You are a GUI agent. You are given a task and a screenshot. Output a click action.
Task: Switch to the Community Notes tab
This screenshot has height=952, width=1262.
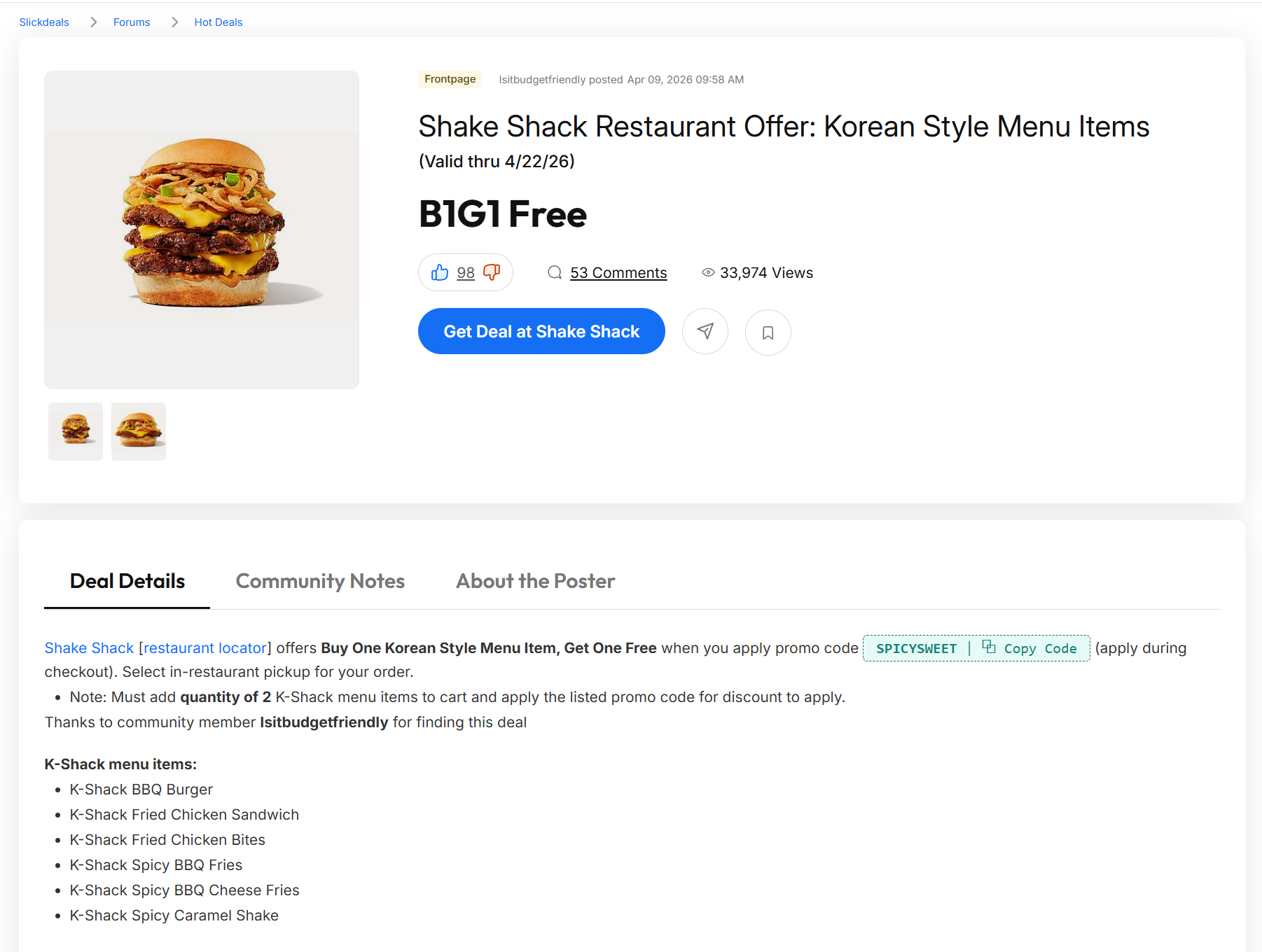320,581
